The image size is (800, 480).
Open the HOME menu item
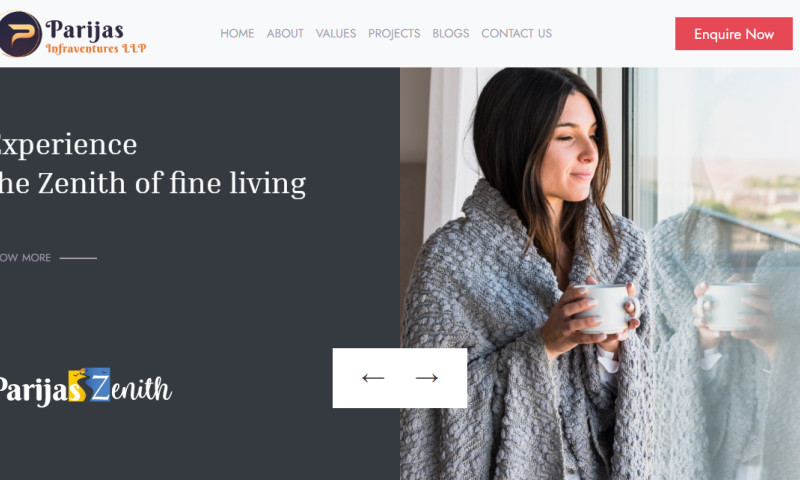237,34
